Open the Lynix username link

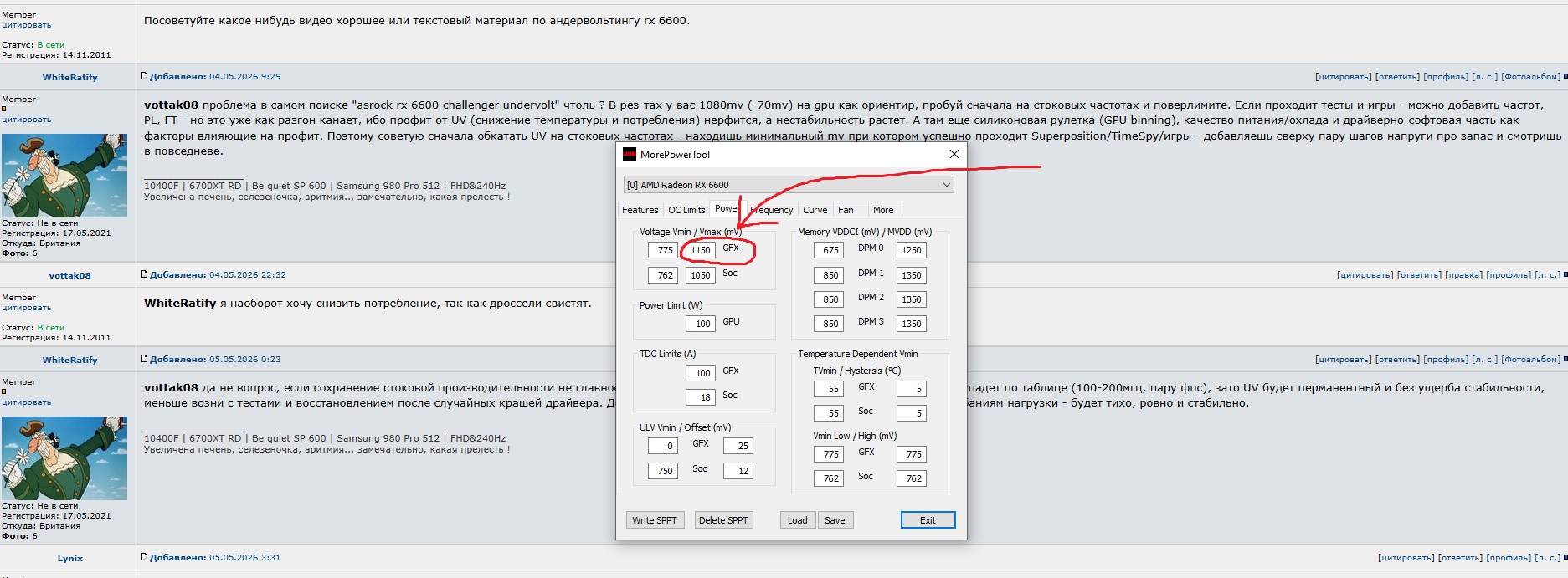(x=70, y=558)
